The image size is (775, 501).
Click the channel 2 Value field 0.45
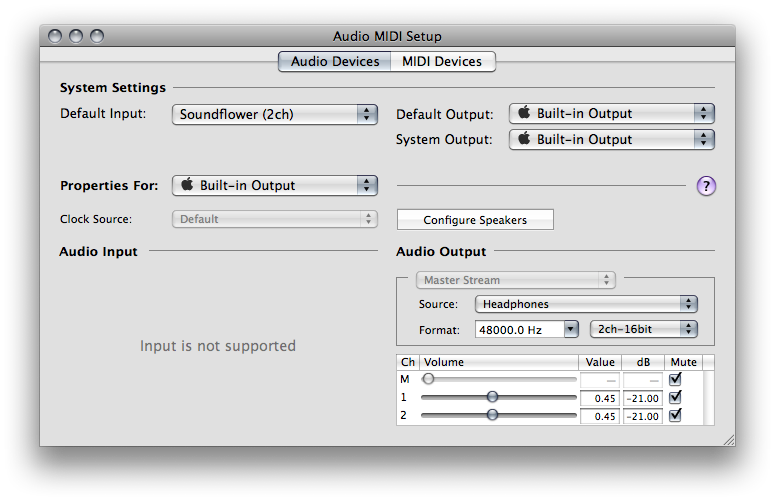pyautogui.click(x=600, y=416)
